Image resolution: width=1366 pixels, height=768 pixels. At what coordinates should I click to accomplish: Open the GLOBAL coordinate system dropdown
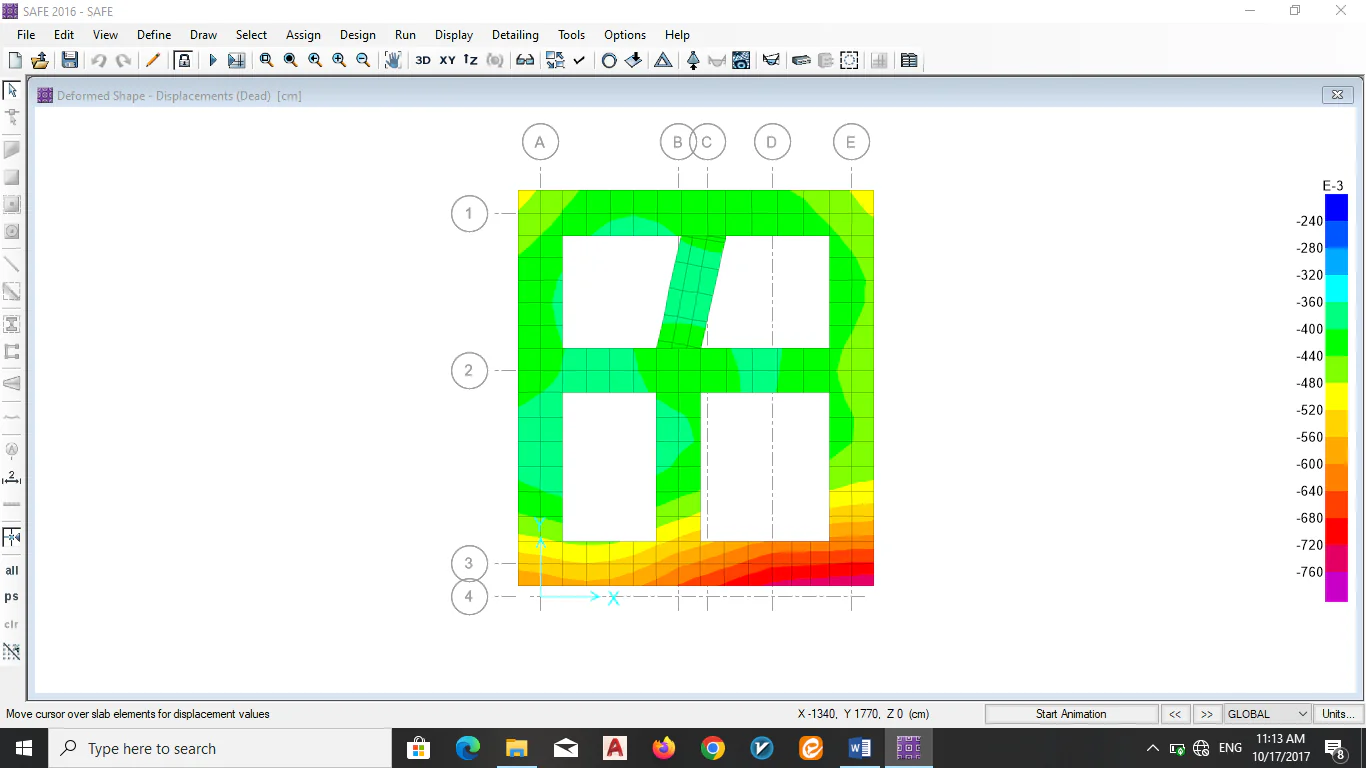click(x=1266, y=714)
